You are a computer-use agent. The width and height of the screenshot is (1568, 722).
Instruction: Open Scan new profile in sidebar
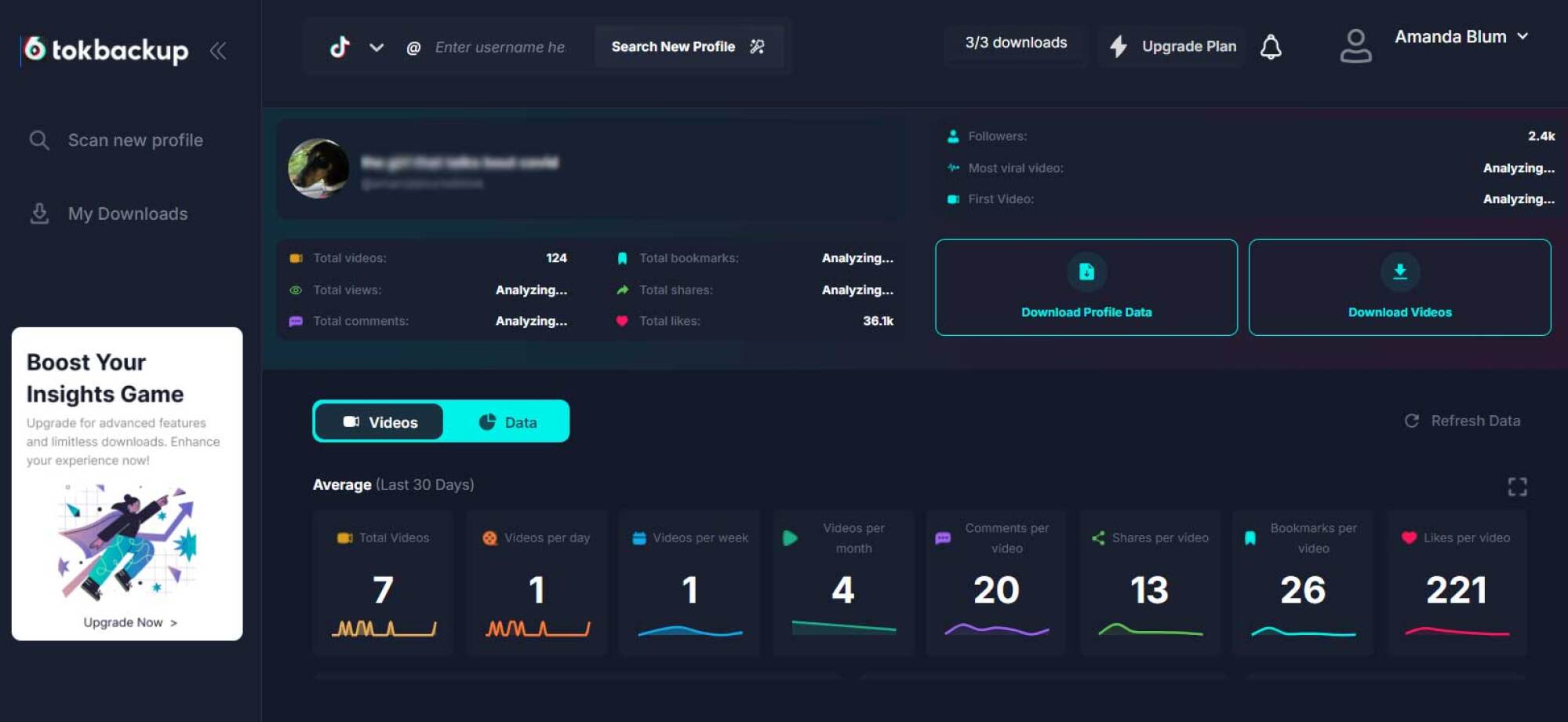point(116,140)
